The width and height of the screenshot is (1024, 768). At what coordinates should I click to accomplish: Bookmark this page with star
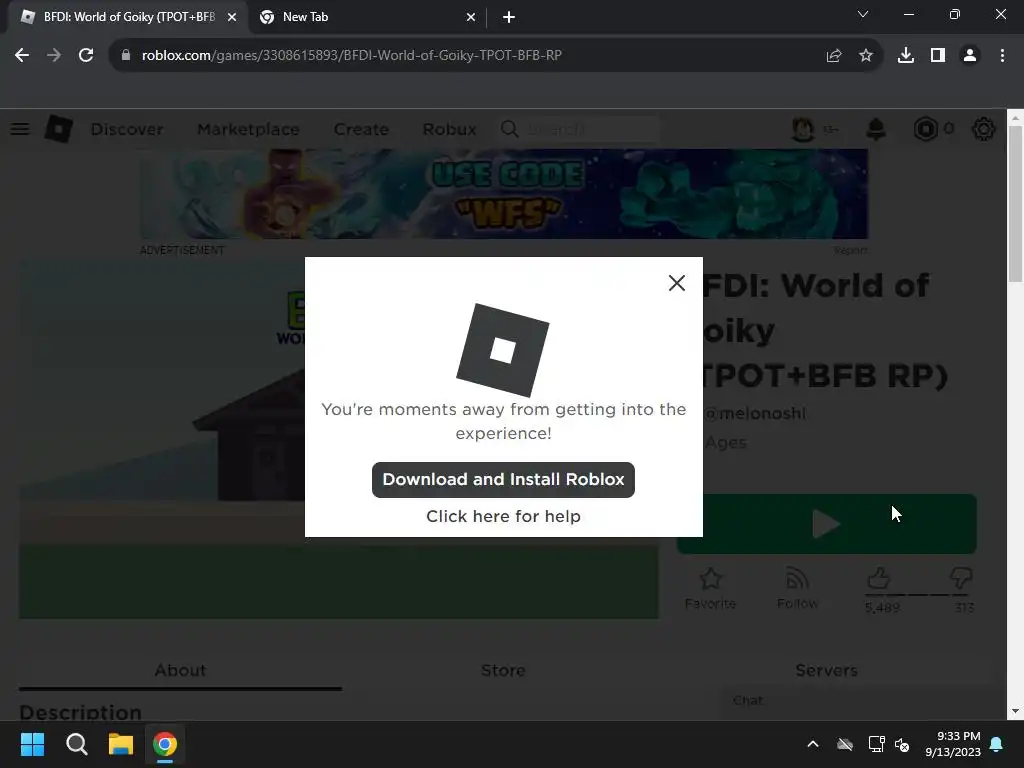(866, 56)
